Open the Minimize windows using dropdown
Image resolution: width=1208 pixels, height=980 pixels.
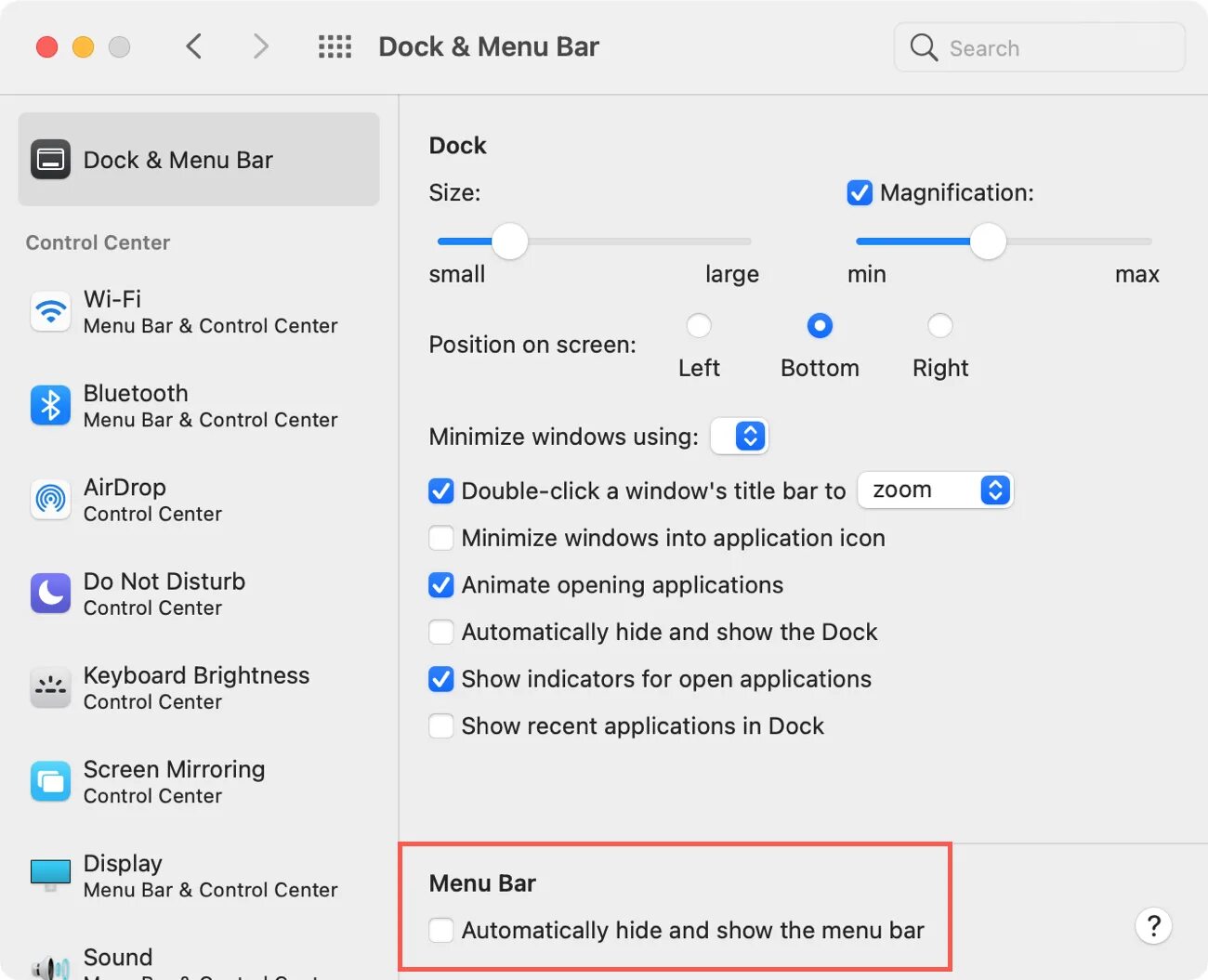coord(740,436)
